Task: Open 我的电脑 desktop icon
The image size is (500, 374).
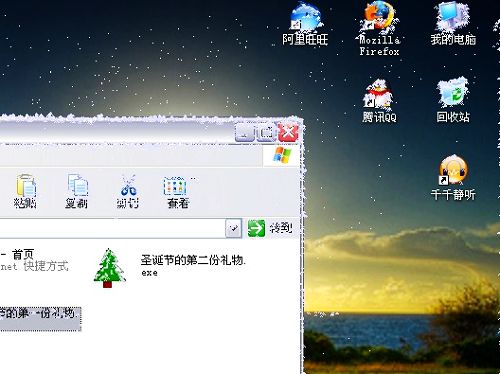Action: coord(453,24)
